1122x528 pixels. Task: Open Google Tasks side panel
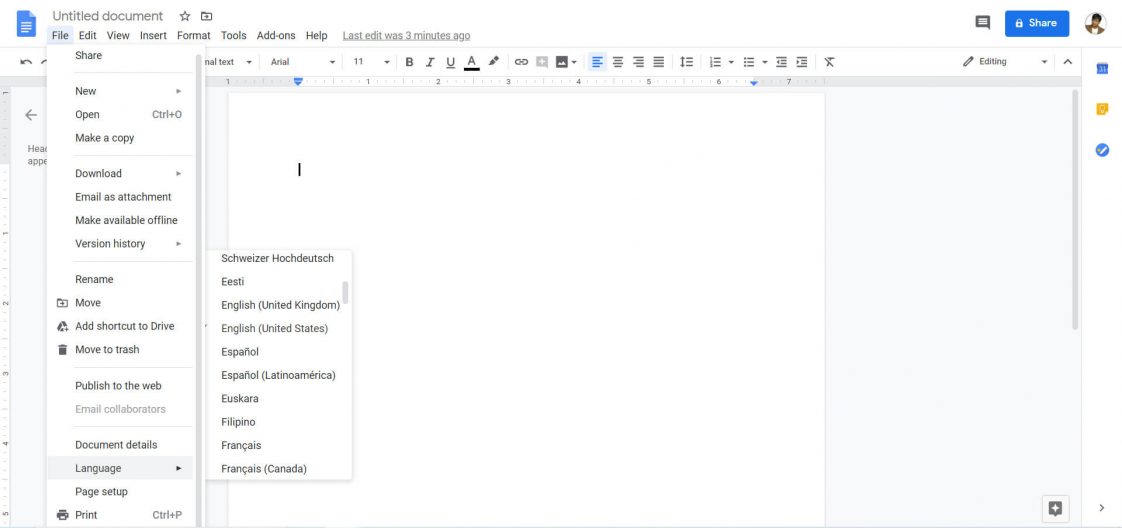point(1102,150)
